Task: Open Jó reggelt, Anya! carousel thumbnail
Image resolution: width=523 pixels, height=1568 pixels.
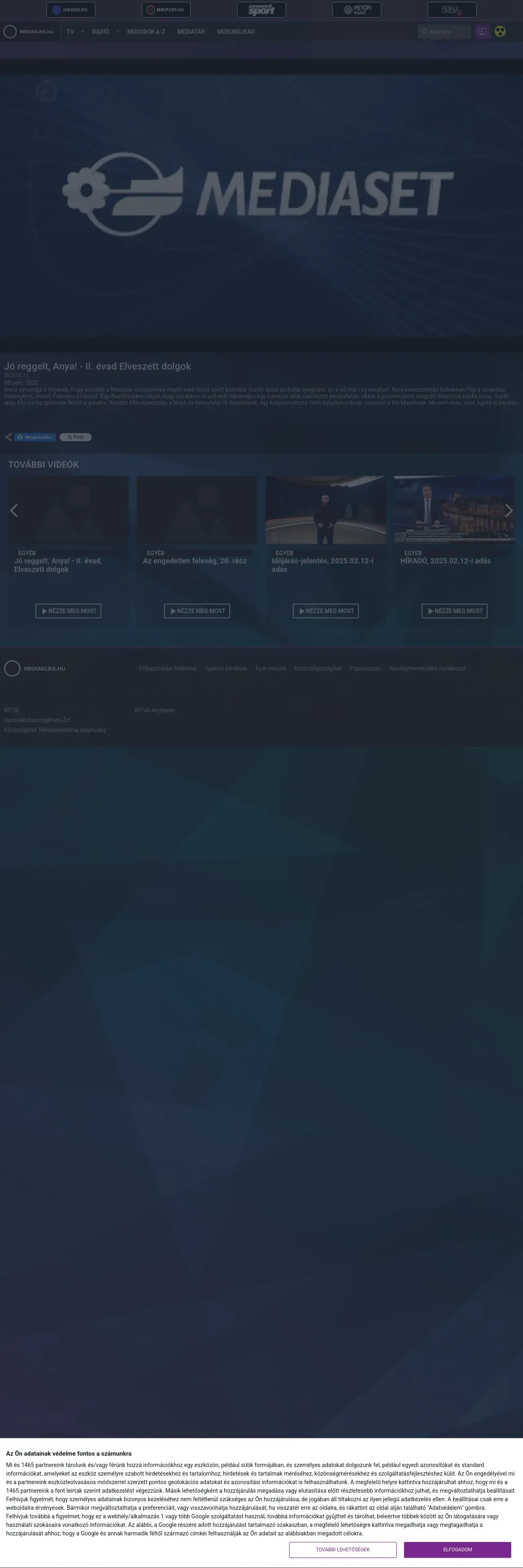Action: click(x=68, y=510)
